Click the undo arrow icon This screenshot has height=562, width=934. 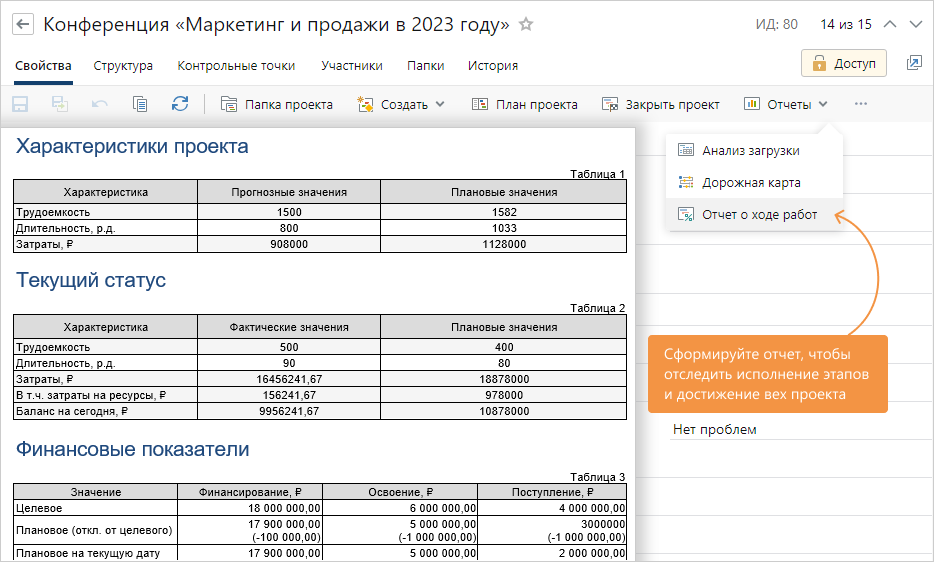coord(100,104)
